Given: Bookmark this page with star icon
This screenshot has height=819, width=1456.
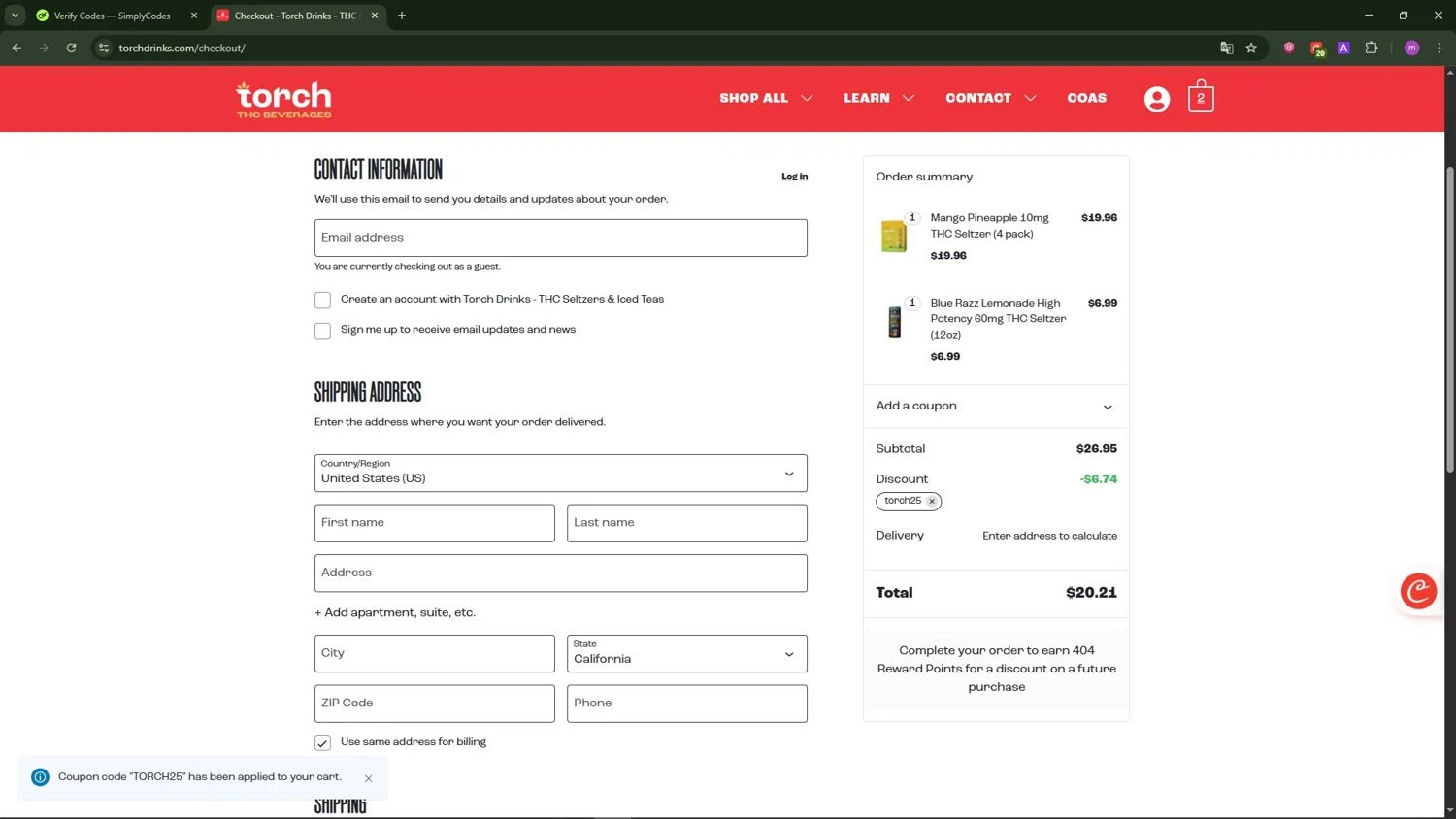Looking at the screenshot, I should tap(1251, 48).
